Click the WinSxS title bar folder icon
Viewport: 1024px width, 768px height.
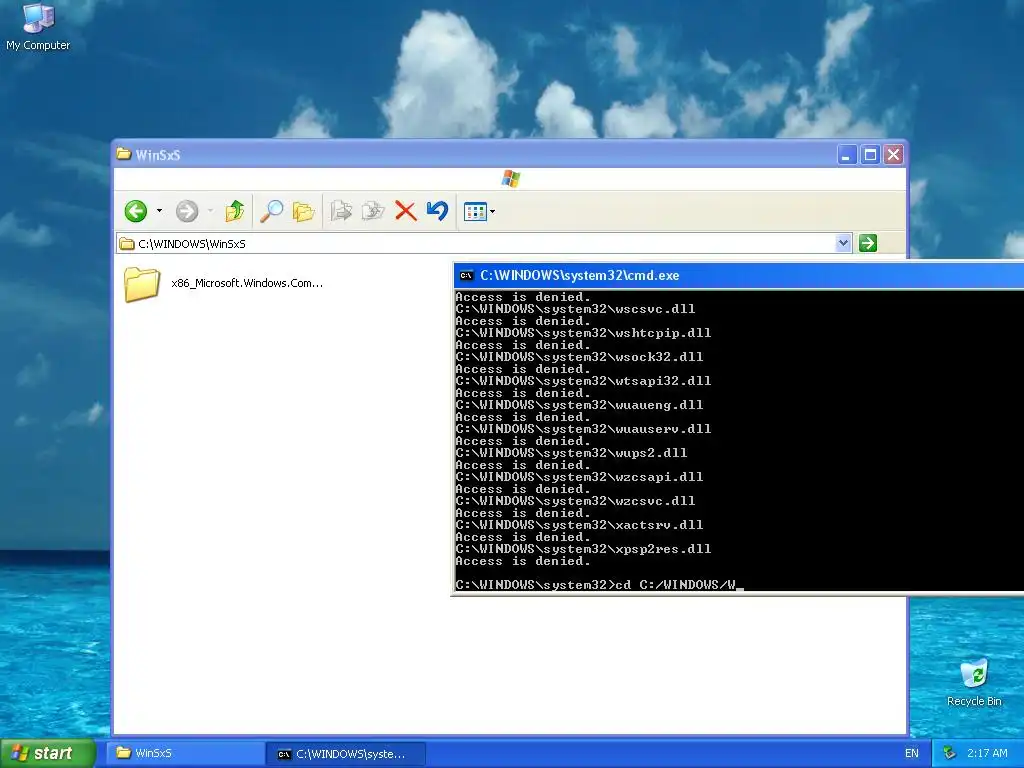123,154
